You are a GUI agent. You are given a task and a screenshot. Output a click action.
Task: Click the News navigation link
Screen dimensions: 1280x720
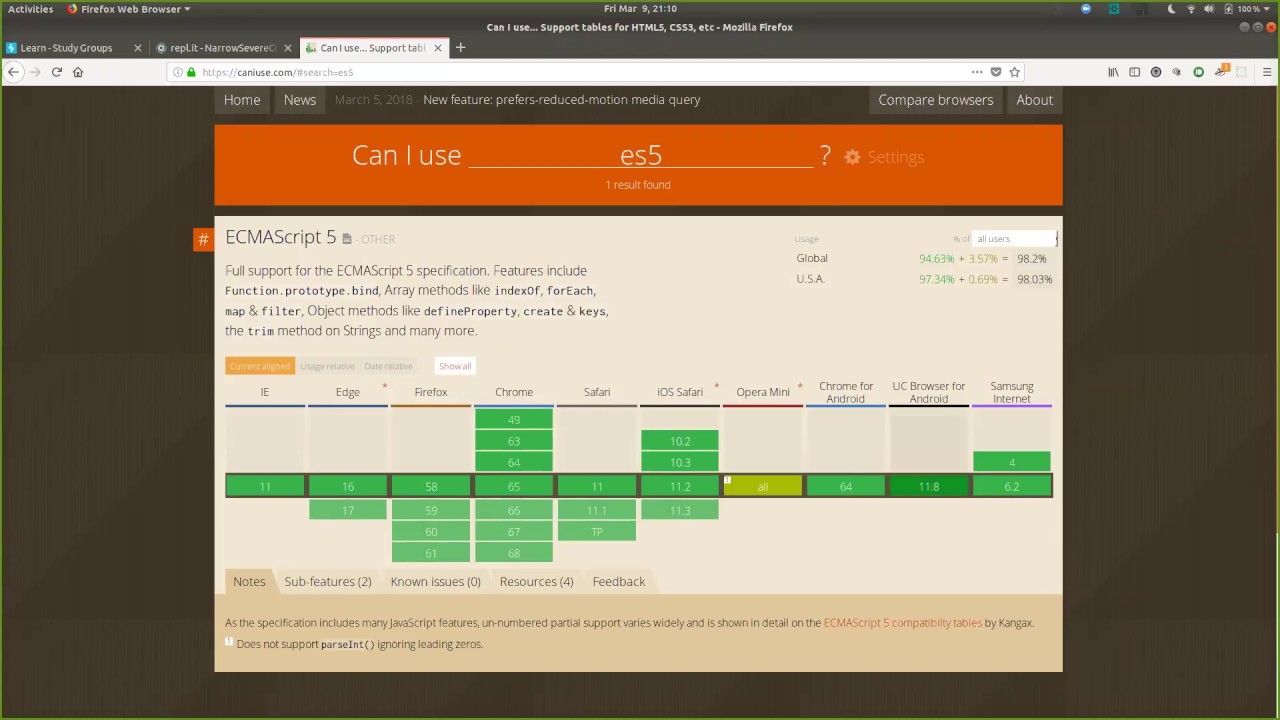pyautogui.click(x=299, y=100)
